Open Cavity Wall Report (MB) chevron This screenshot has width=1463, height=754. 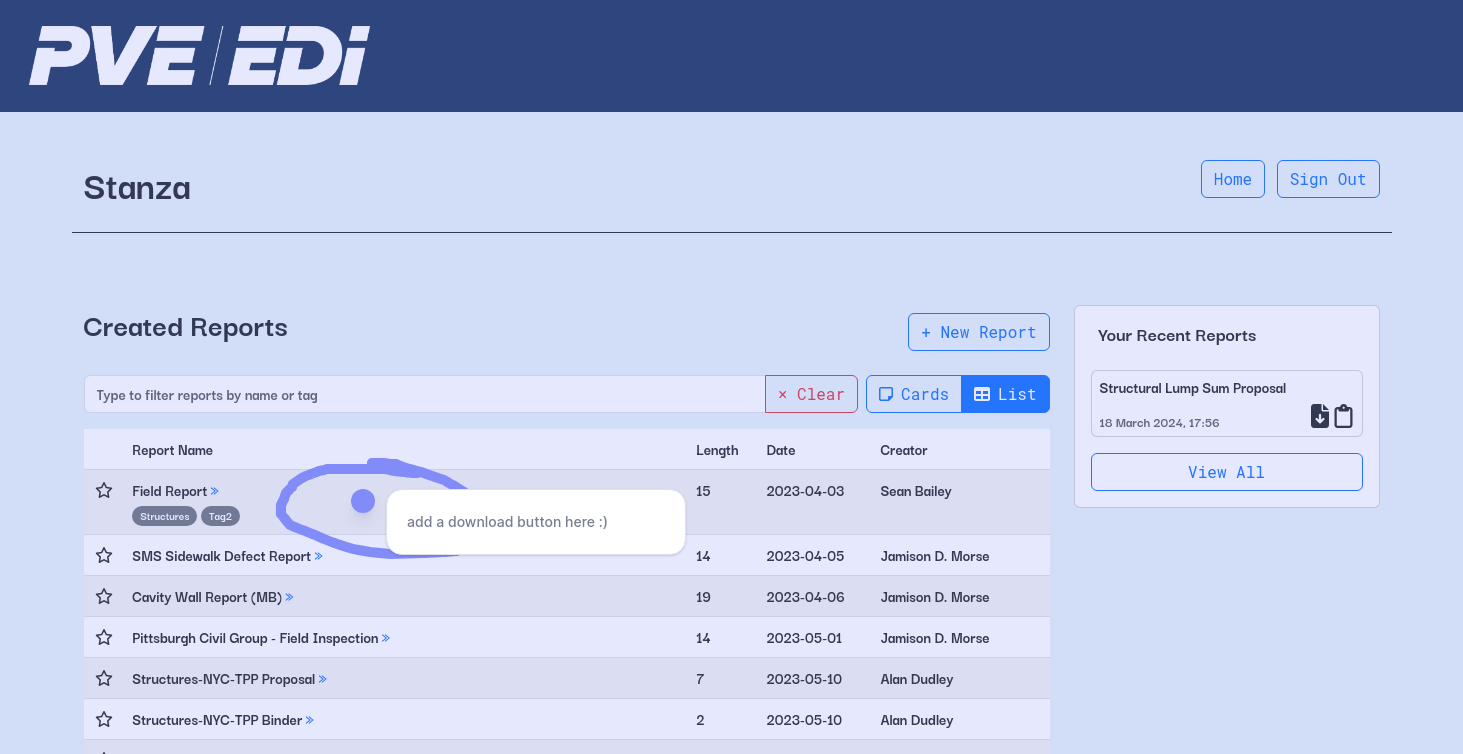tap(289, 597)
